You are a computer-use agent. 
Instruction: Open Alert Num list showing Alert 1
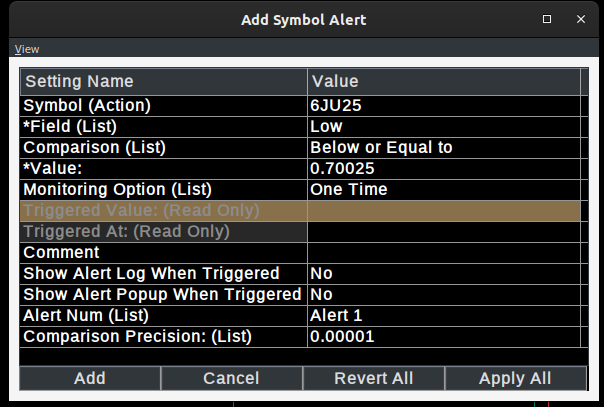coord(443,315)
